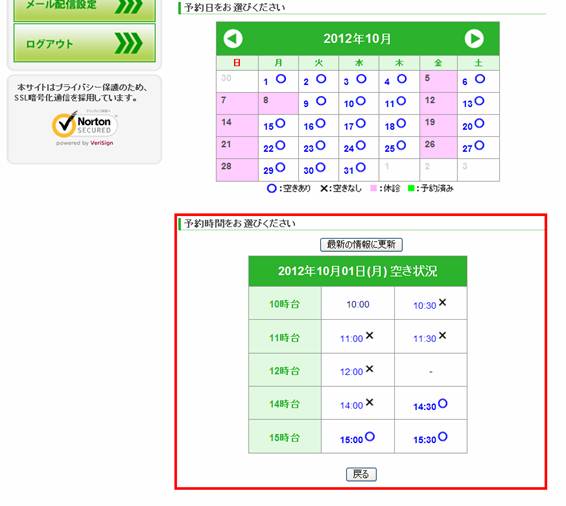566x506 pixels.
Task: Choose the 15:30 available circle slot
Action: 443,436
